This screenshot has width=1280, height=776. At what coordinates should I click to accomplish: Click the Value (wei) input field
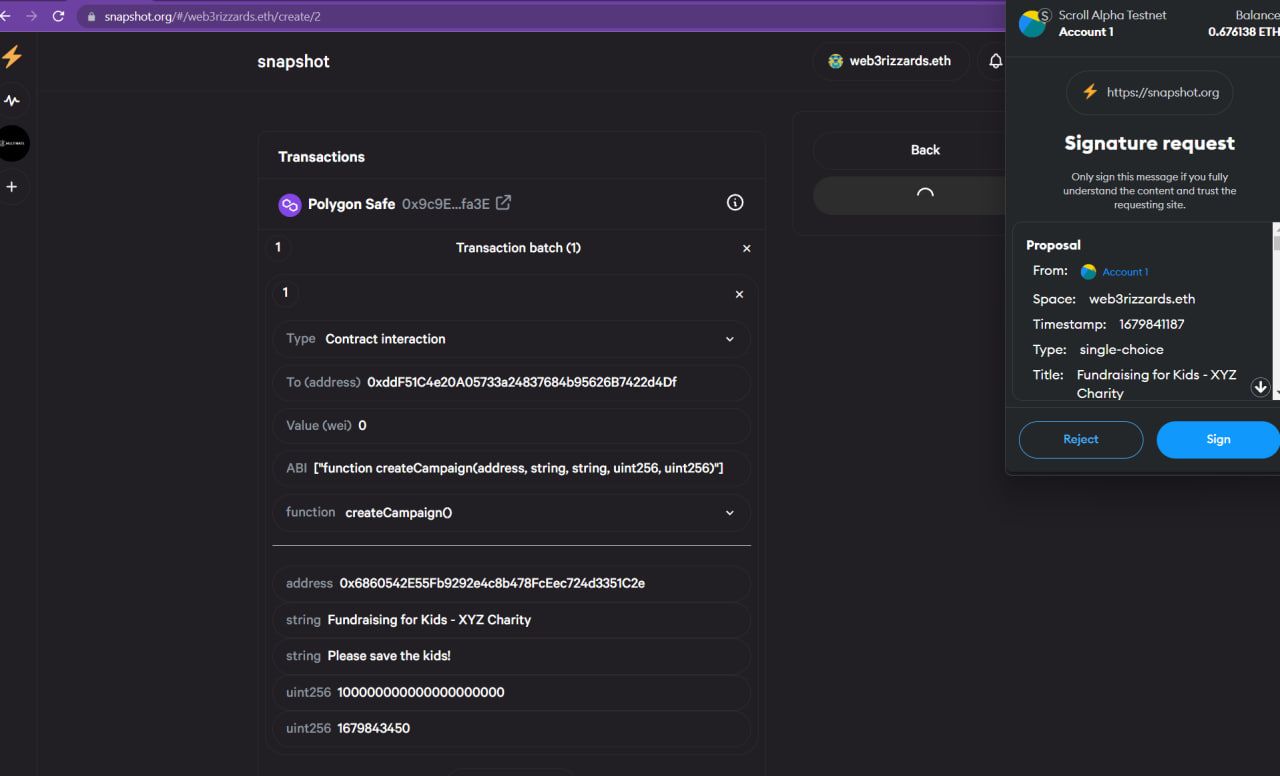511,425
